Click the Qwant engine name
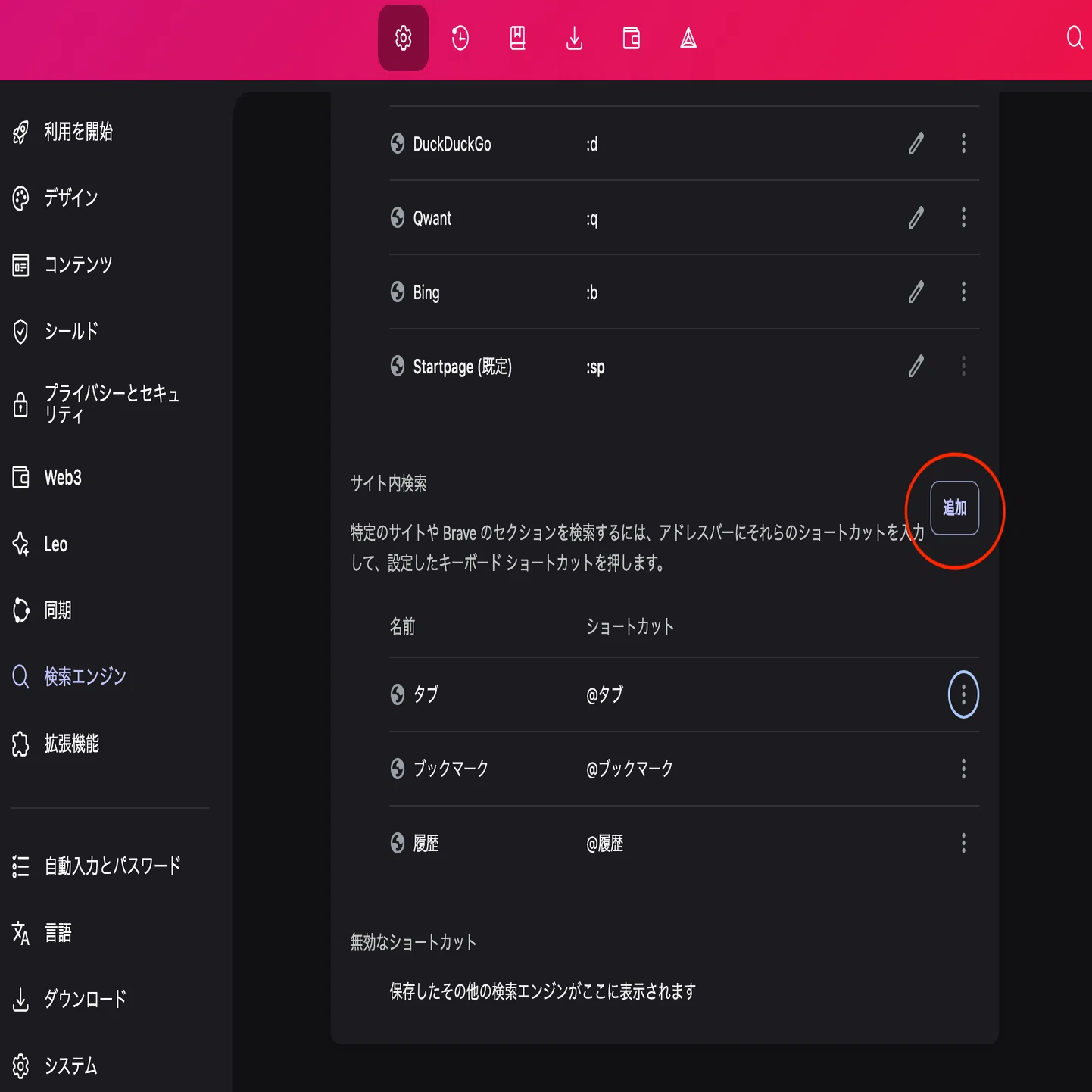Image resolution: width=1092 pixels, height=1092 pixels. [432, 219]
